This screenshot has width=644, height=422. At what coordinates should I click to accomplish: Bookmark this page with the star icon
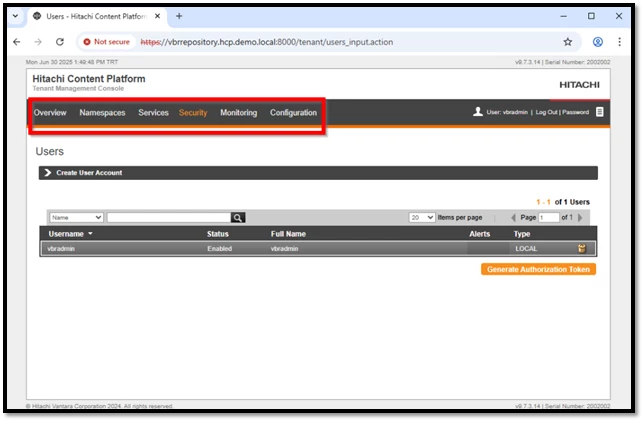[568, 42]
